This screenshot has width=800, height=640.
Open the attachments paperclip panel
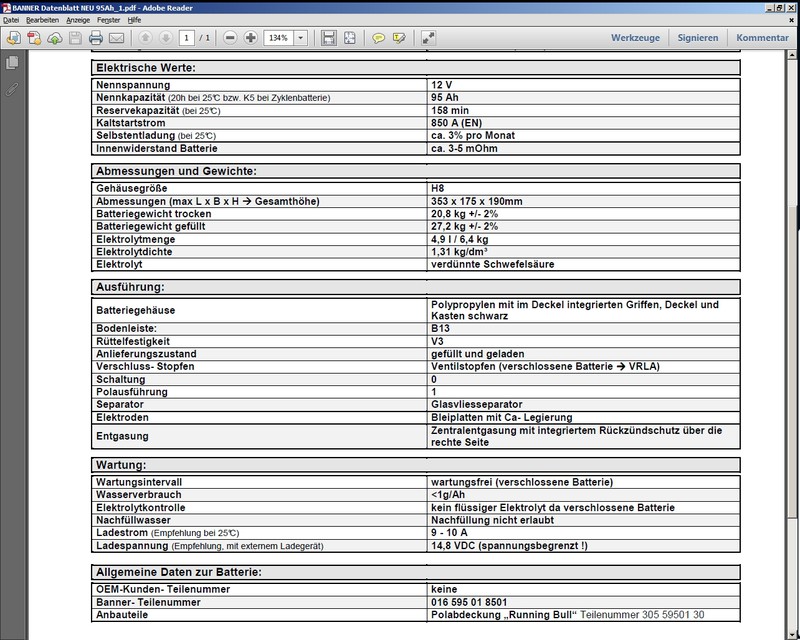12,88
